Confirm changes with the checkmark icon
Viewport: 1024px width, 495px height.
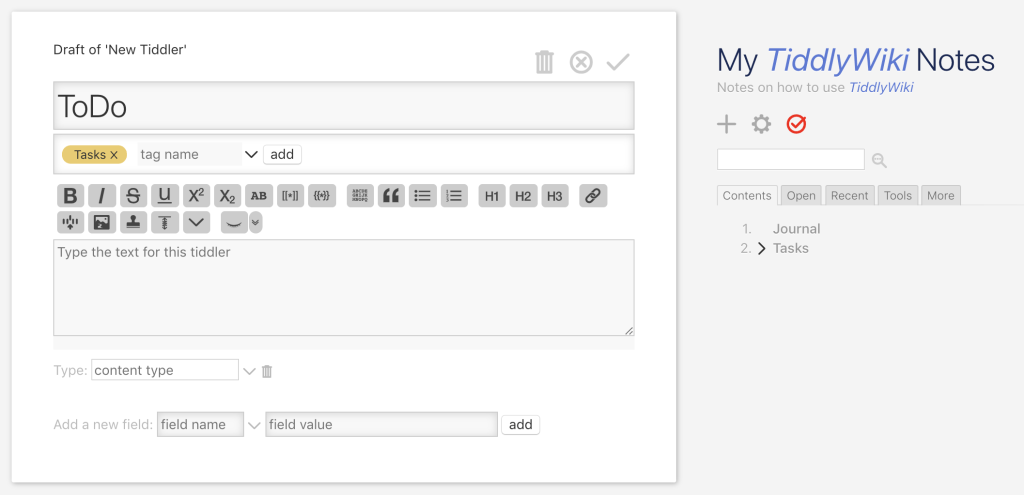(x=618, y=63)
